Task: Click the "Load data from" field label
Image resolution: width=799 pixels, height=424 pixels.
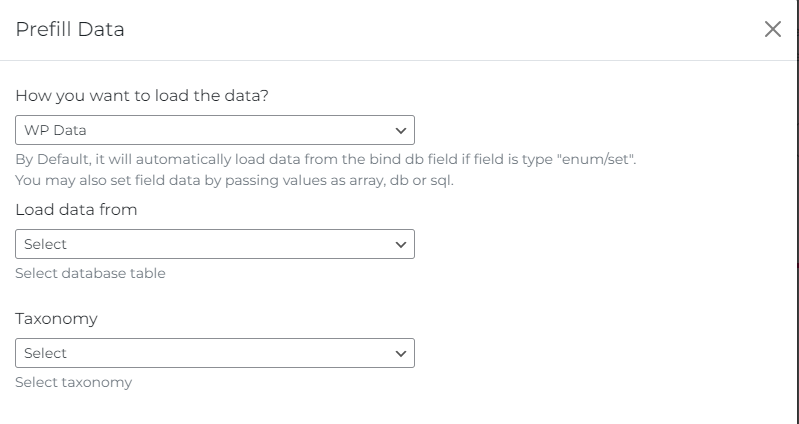Action: [76, 210]
